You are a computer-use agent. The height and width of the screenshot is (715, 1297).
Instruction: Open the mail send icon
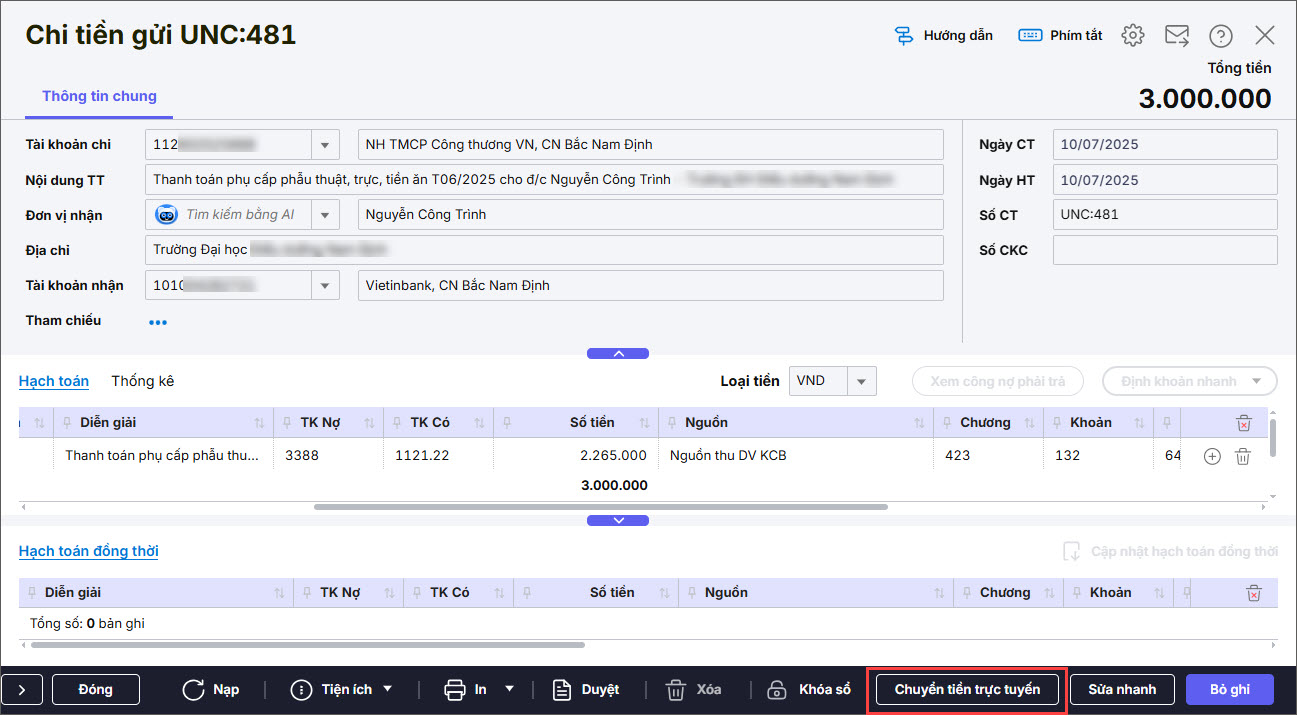click(x=1177, y=35)
